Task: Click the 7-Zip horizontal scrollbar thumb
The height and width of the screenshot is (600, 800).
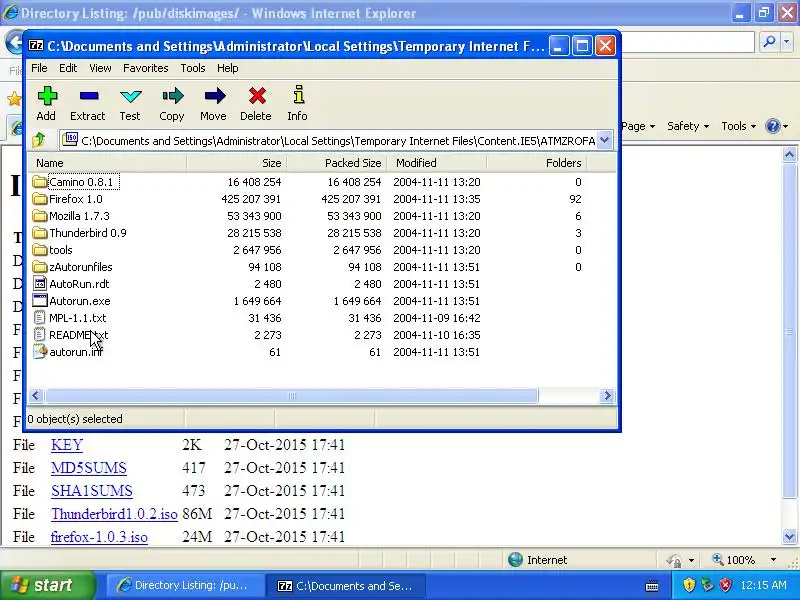Action: point(291,396)
